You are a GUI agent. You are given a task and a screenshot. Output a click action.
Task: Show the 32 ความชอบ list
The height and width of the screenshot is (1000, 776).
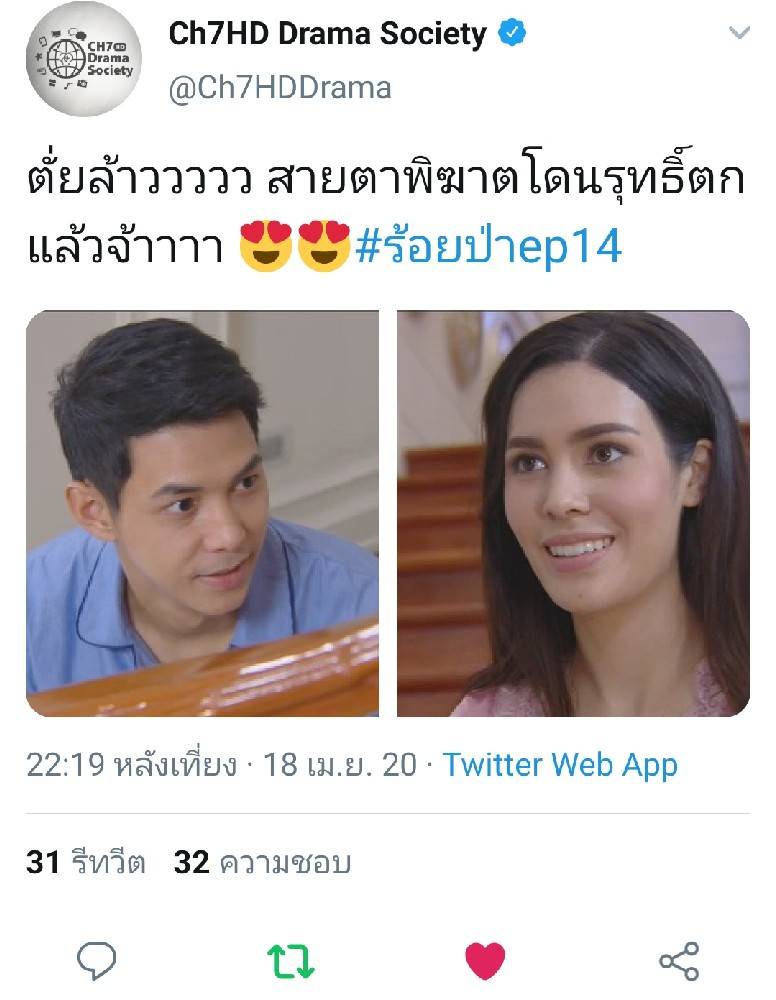tap(263, 862)
